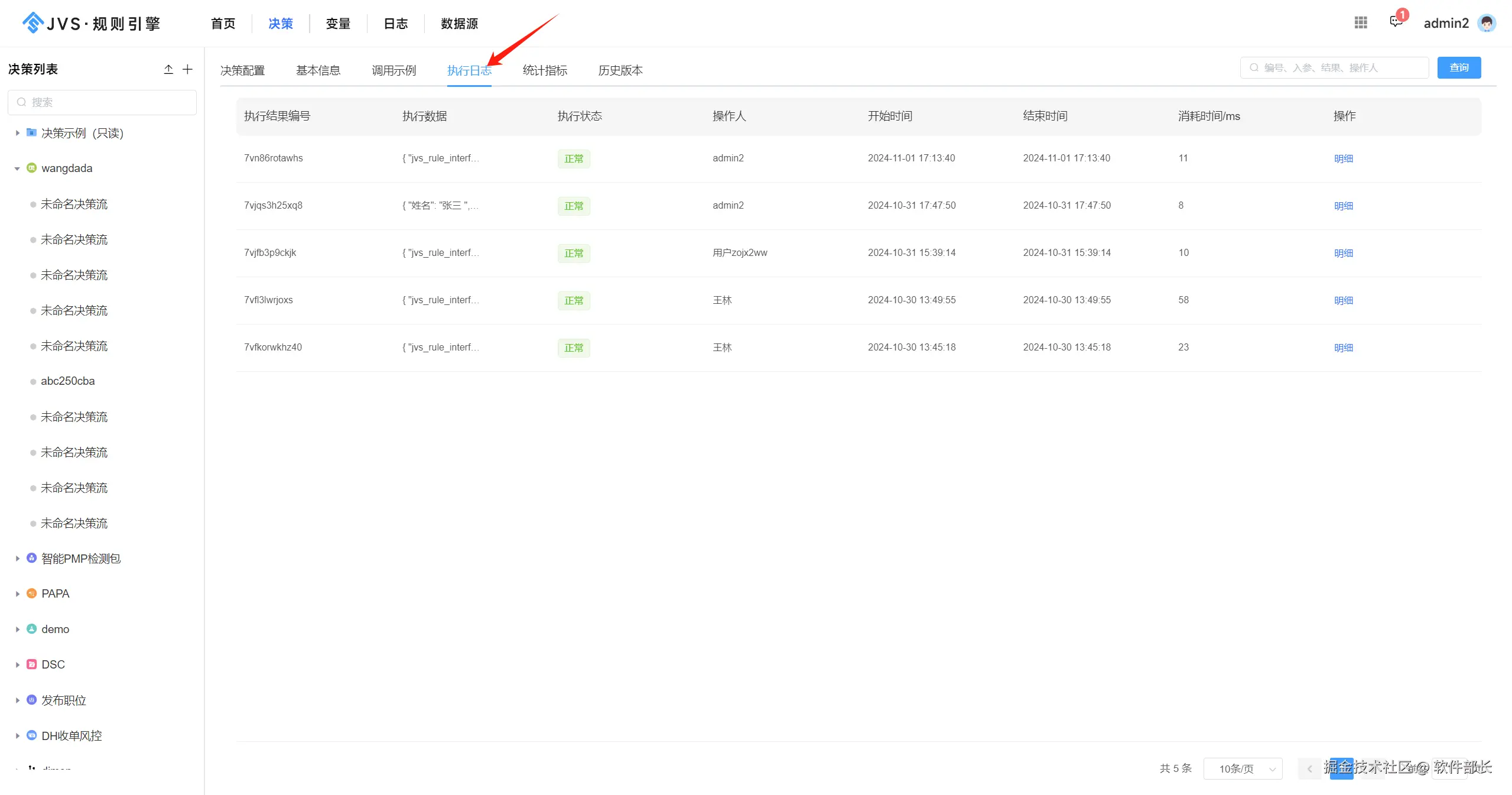Image resolution: width=1512 pixels, height=795 pixels.
Task: Select the PAPA group icon
Action: (x=32, y=593)
